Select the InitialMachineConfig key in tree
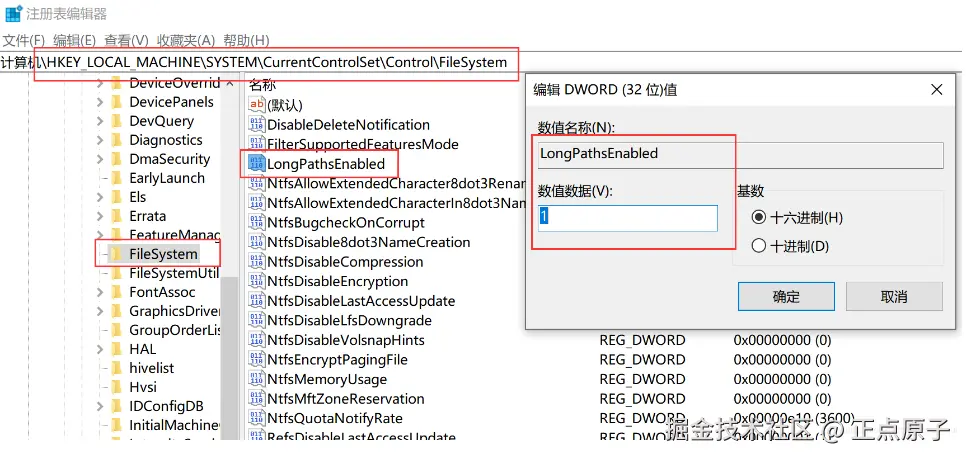This screenshot has height=459, width=966. click(x=174, y=426)
